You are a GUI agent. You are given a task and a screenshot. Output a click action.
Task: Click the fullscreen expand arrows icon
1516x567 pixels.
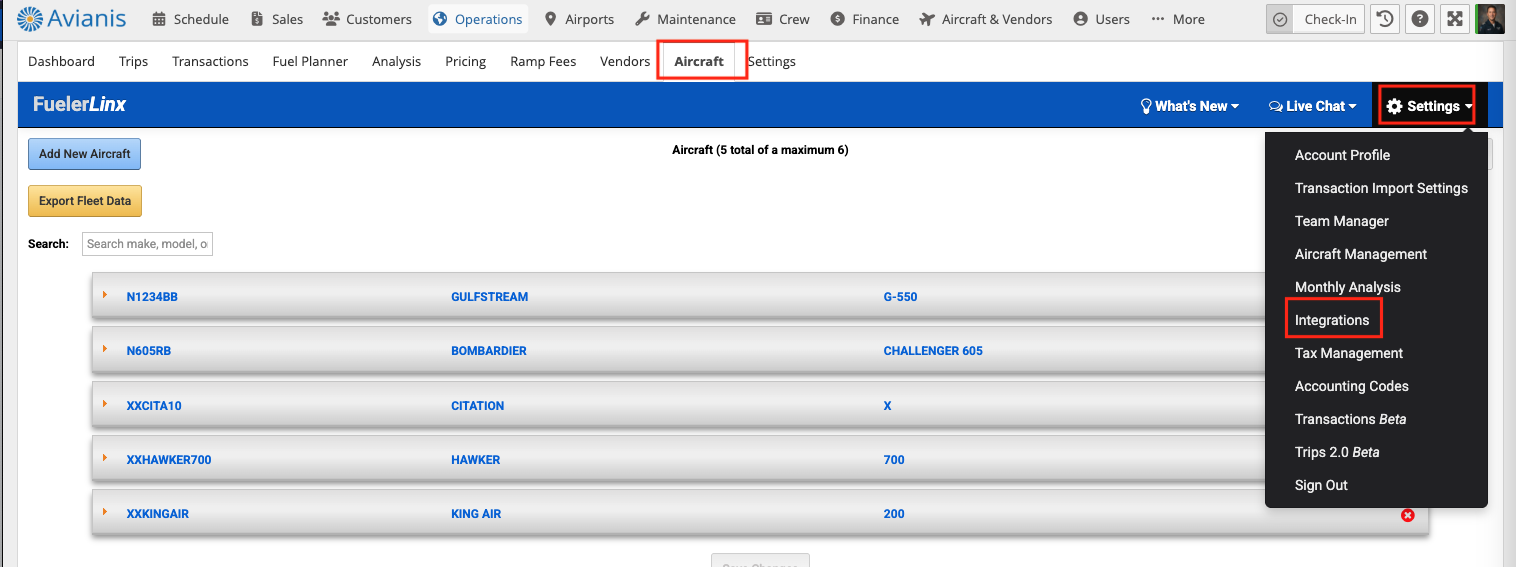click(1455, 19)
